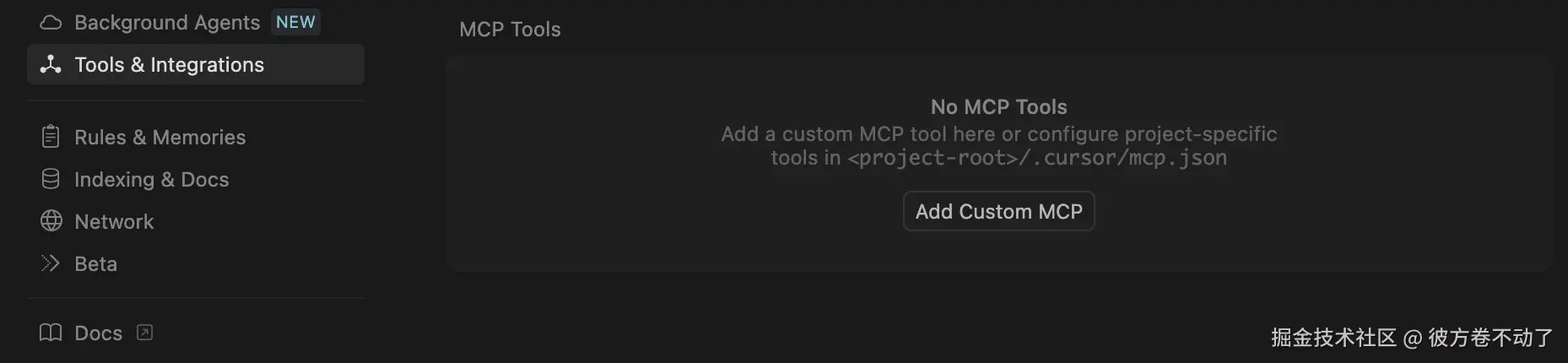Click the external link icon beside Docs
Image resolution: width=1568 pixels, height=363 pixels.
[145, 333]
